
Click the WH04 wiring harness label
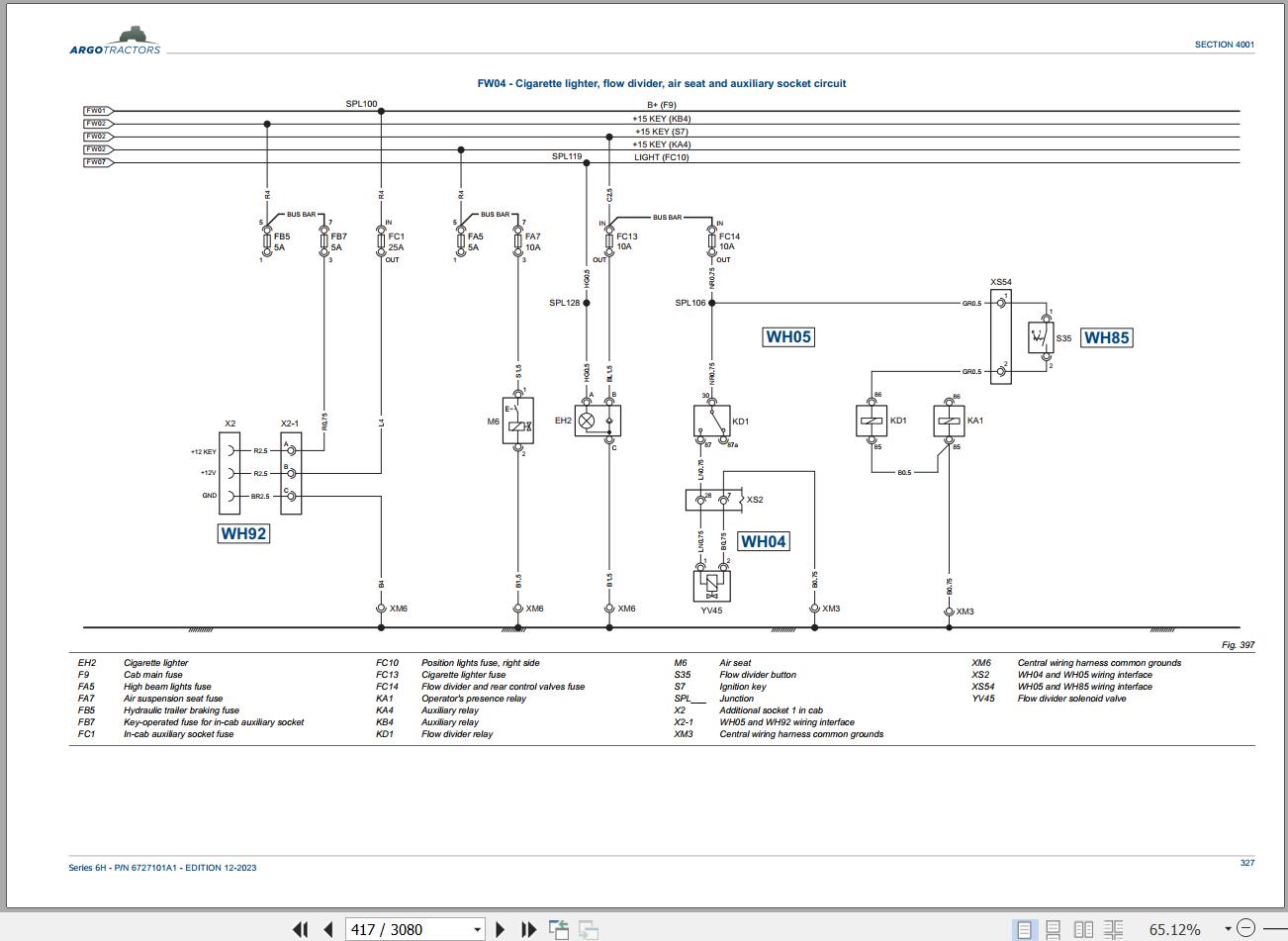click(764, 541)
